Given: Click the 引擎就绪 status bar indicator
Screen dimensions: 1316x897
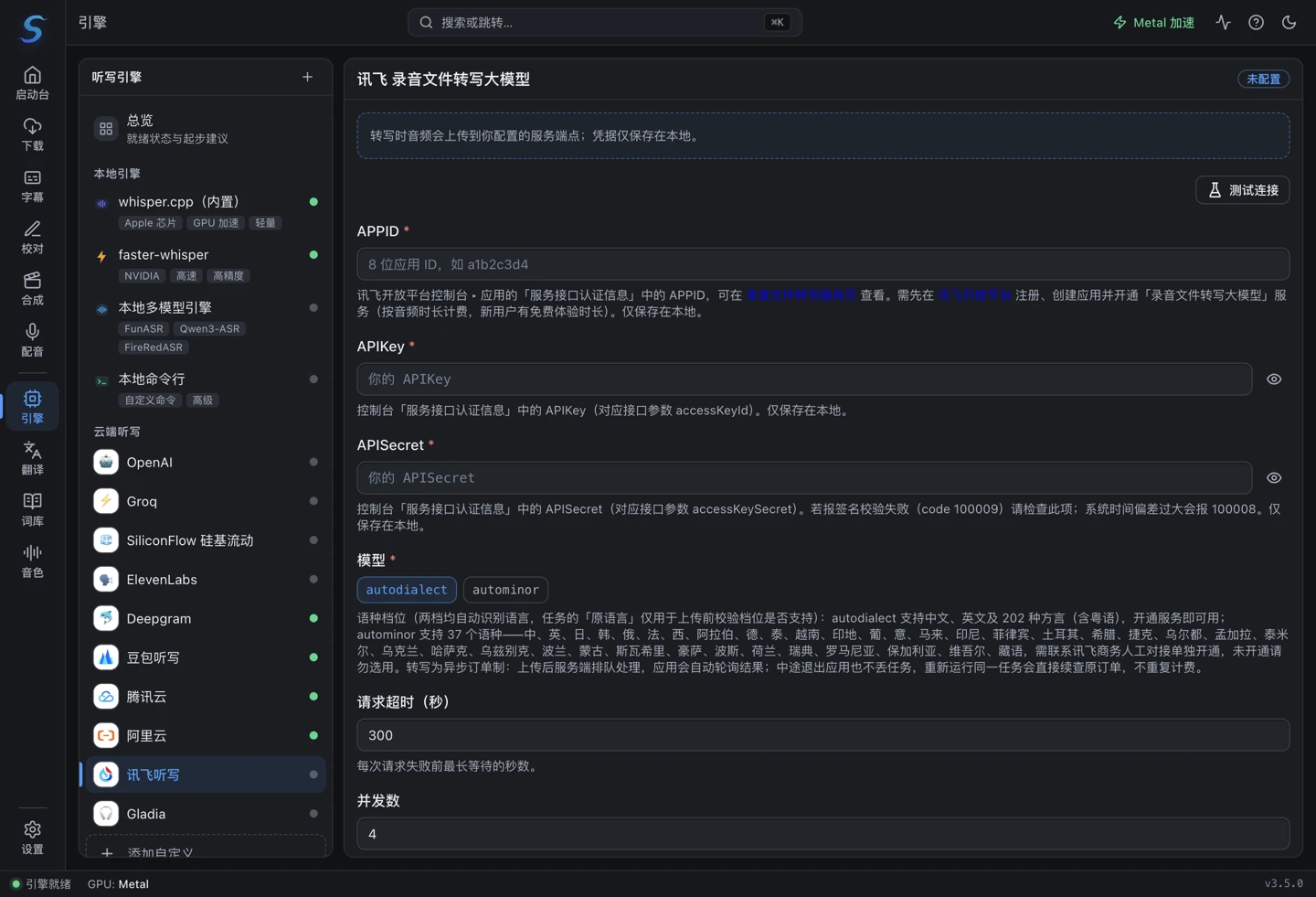Looking at the screenshot, I should click(41, 884).
